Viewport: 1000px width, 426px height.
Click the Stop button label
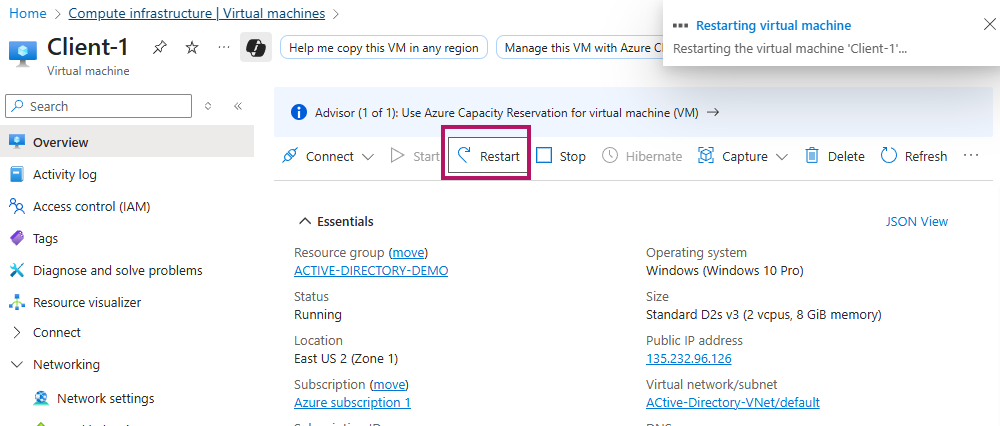point(573,156)
